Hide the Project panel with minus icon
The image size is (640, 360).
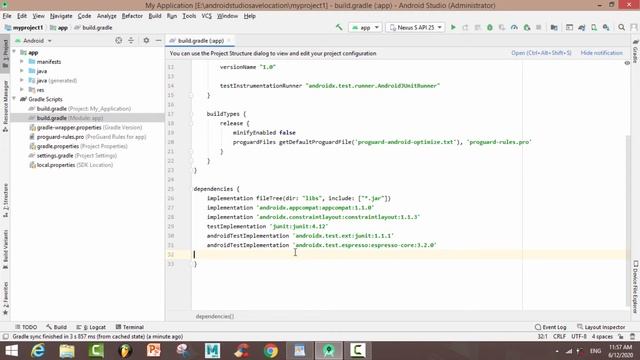point(158,40)
